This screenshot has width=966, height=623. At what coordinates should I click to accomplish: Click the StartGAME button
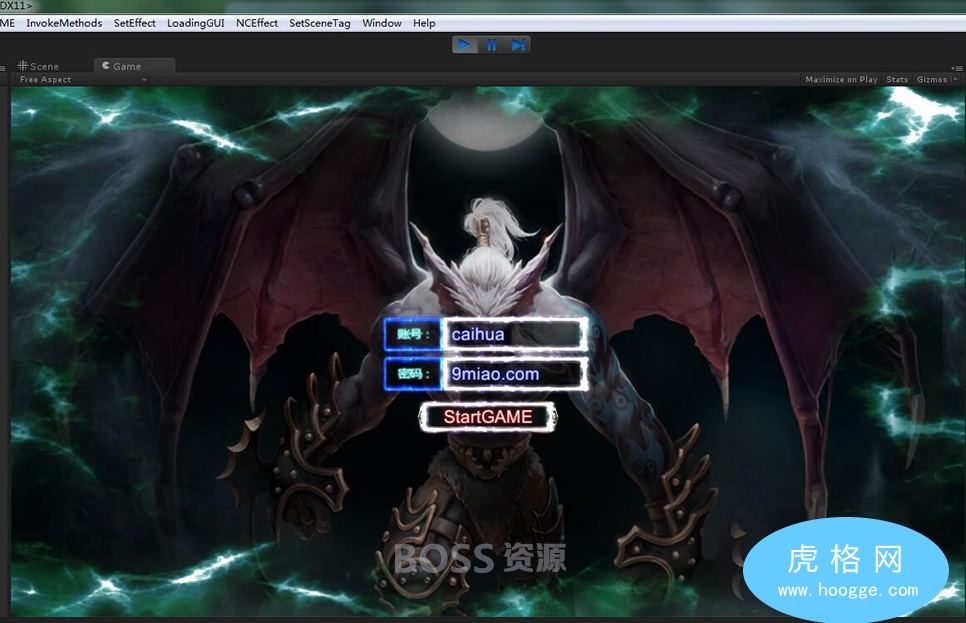pos(487,417)
